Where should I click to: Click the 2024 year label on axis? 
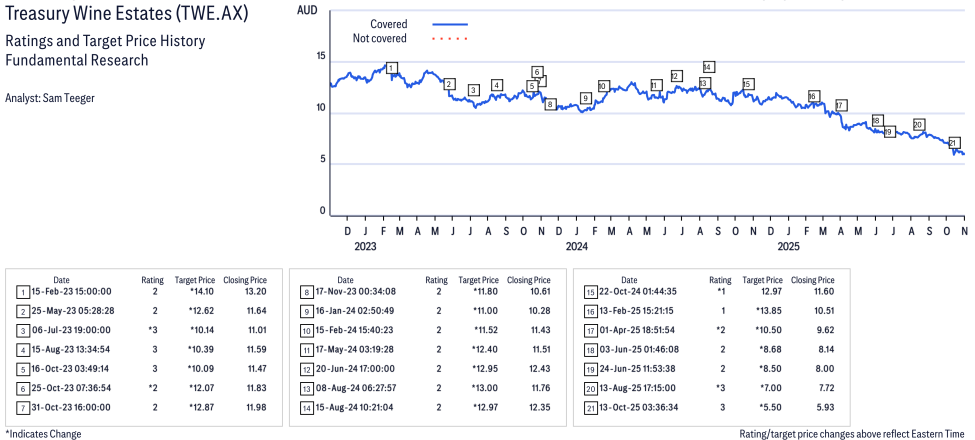click(576, 246)
